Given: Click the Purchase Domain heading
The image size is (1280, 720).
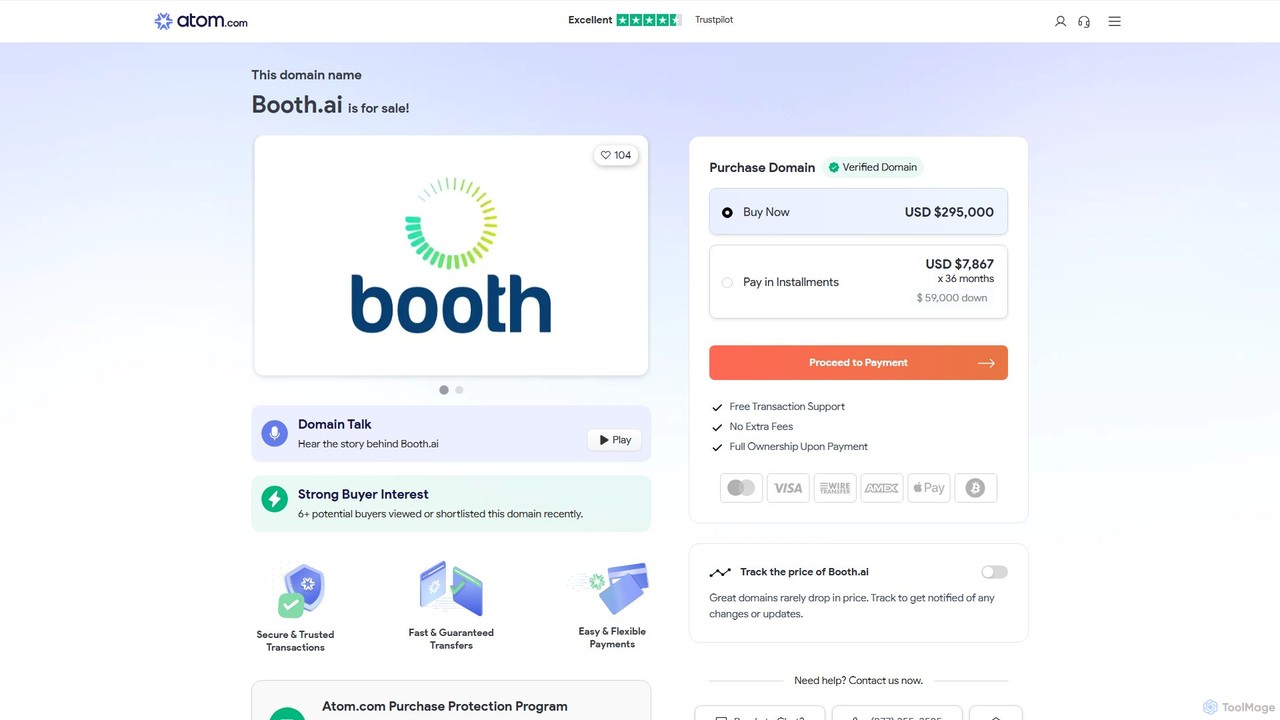Looking at the screenshot, I should tap(762, 168).
